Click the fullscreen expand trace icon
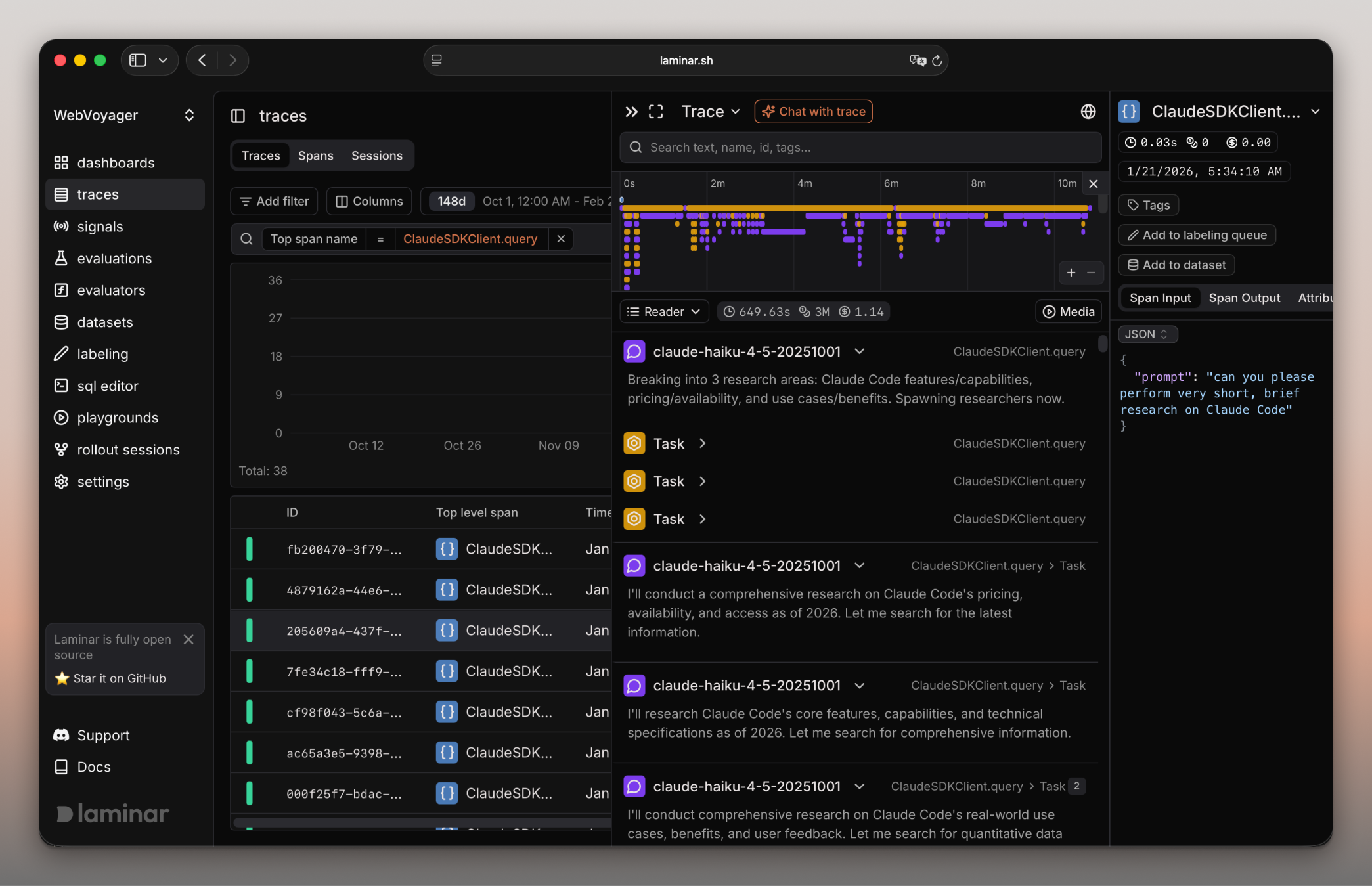 655,112
